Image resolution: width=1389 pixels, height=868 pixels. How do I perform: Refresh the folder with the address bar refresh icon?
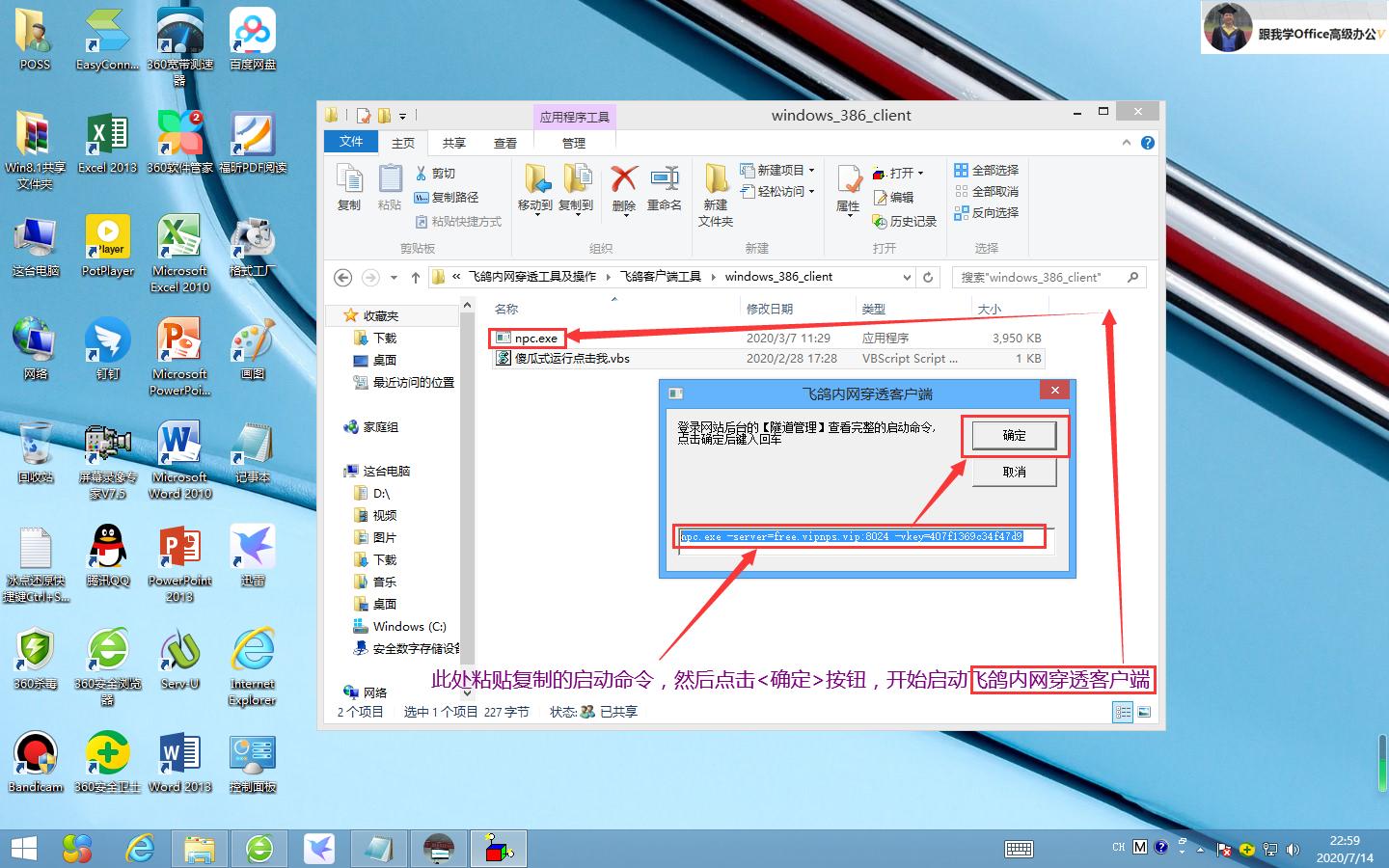[x=928, y=277]
